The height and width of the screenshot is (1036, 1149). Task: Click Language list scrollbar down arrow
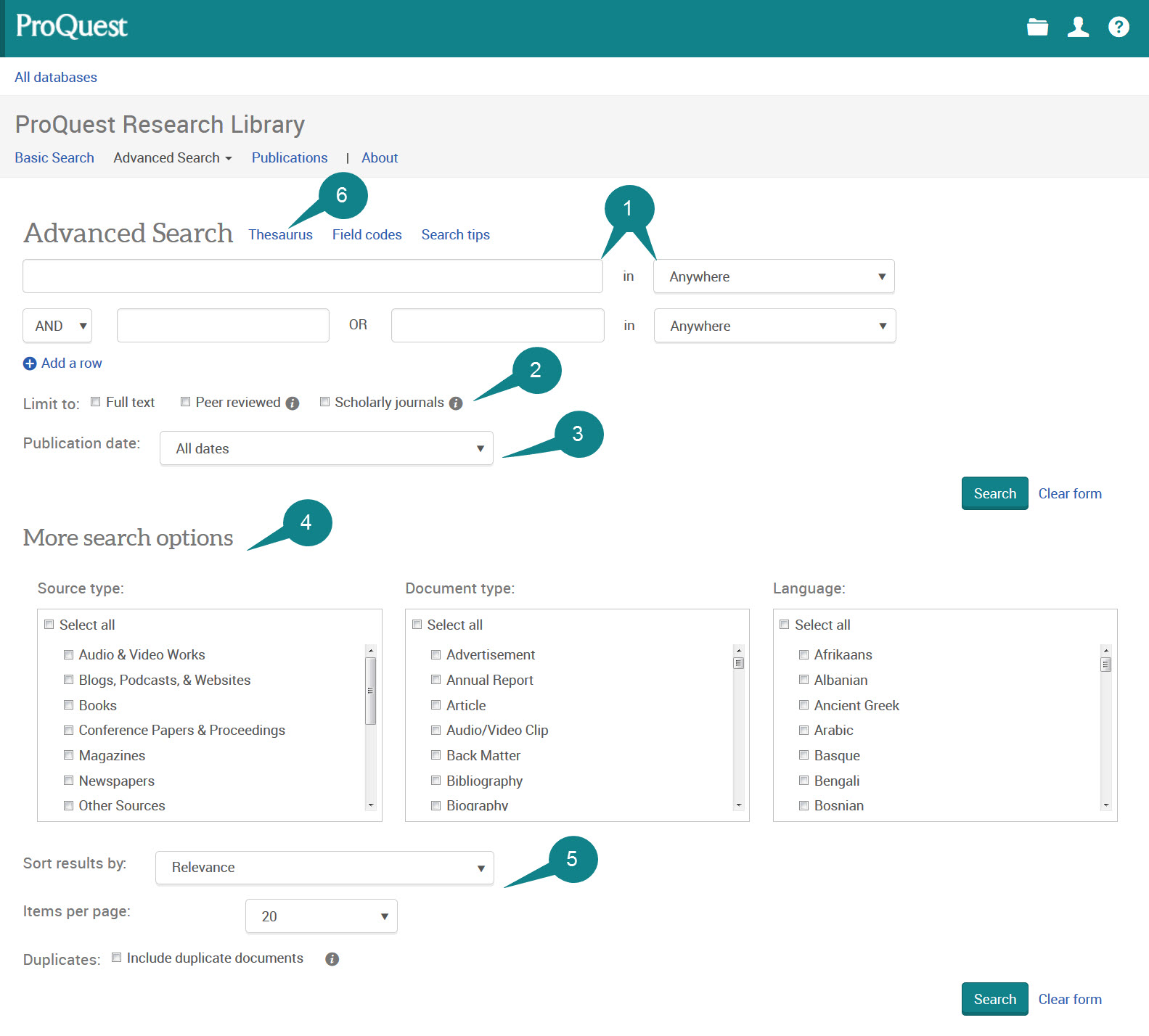point(1106,805)
